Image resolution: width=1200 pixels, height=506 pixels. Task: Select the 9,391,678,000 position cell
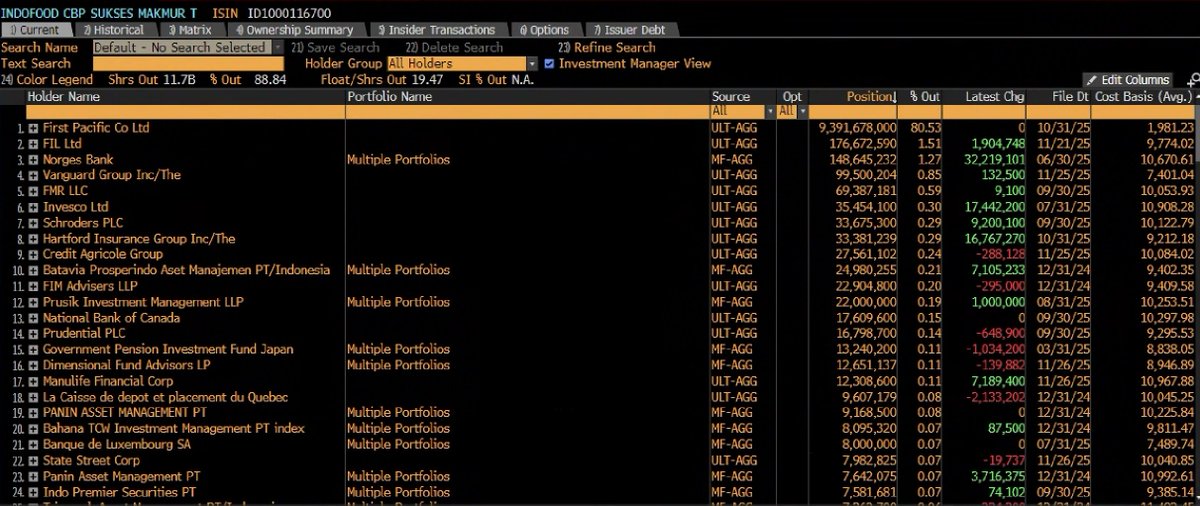click(x=857, y=128)
